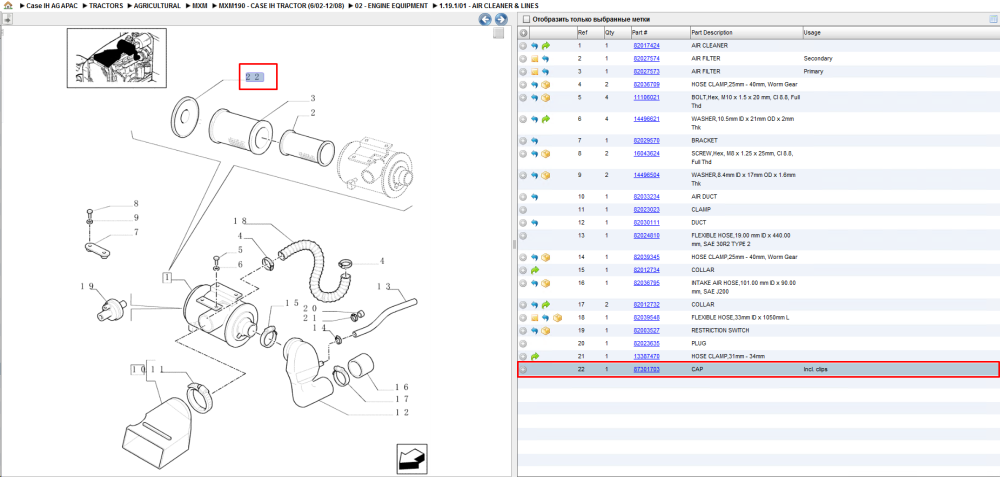Click the package icon in RESTRICTION SWITCH row
This screenshot has width=1000, height=477.
pyautogui.click(x=546, y=331)
